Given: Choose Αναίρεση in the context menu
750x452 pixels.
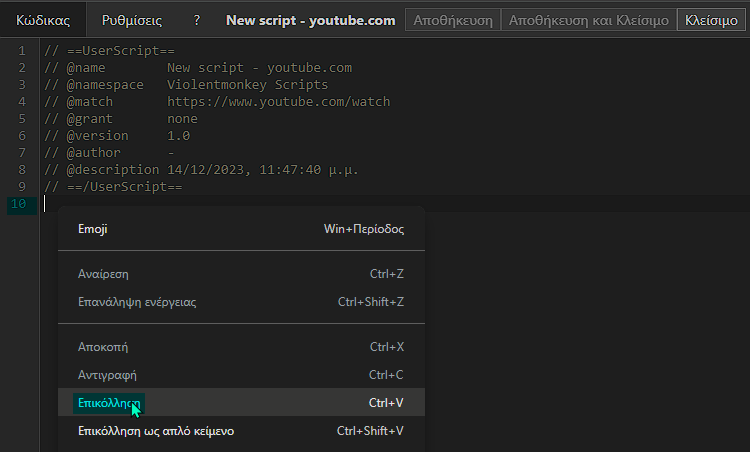Looking at the screenshot, I should 241,274.
